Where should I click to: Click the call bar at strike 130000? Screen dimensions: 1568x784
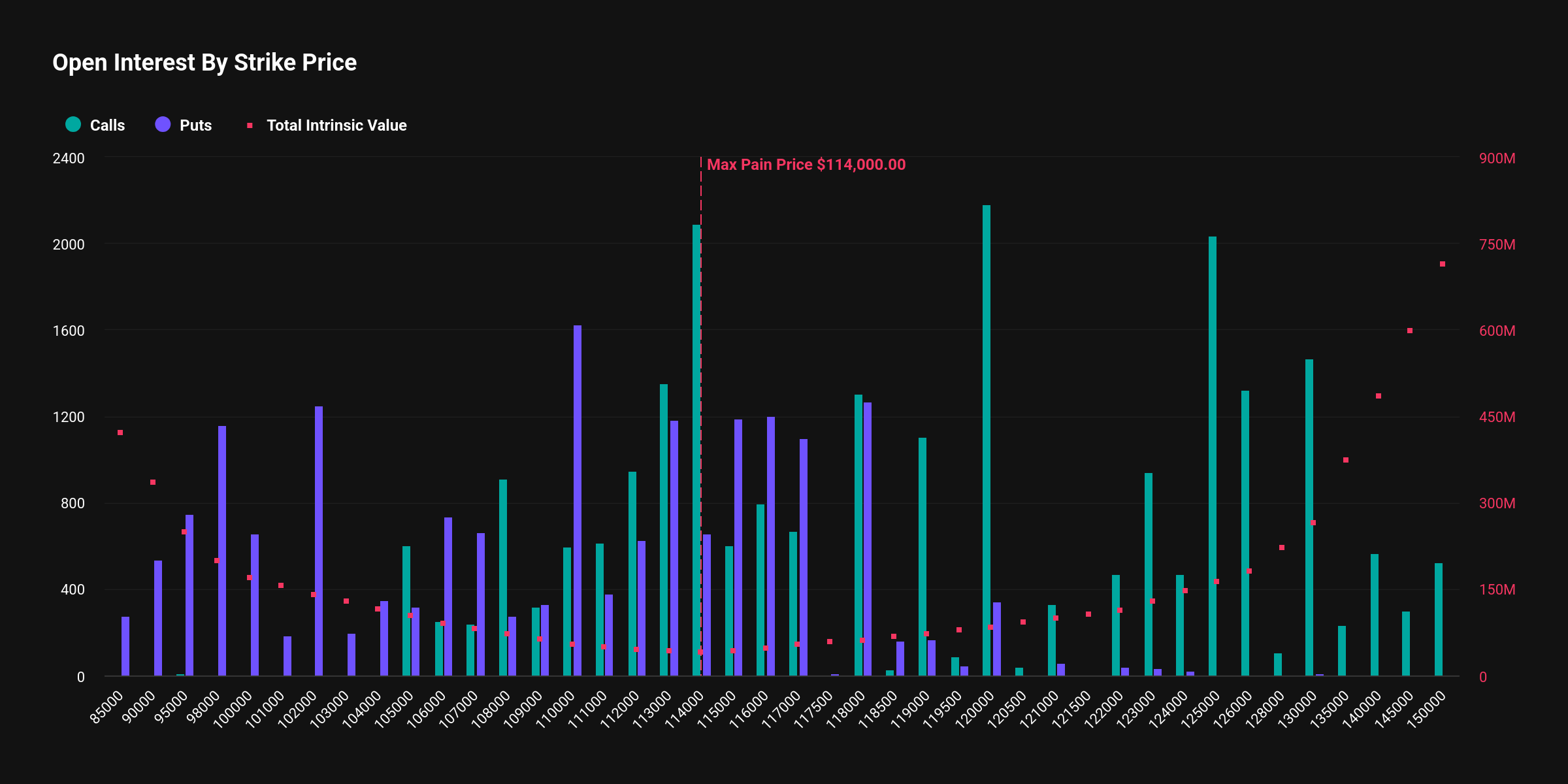pyautogui.click(x=1309, y=517)
